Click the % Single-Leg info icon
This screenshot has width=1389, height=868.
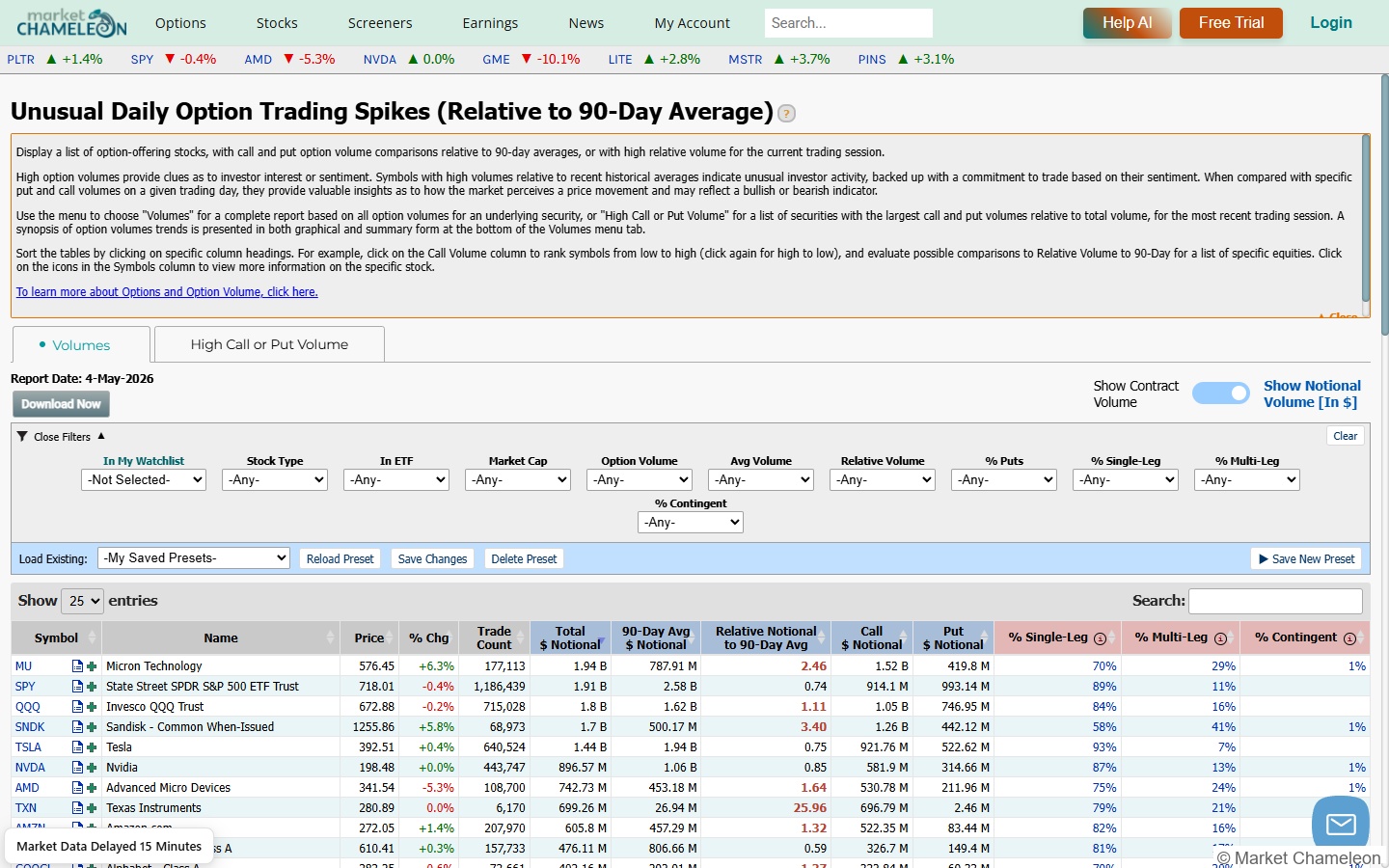[x=1100, y=638]
